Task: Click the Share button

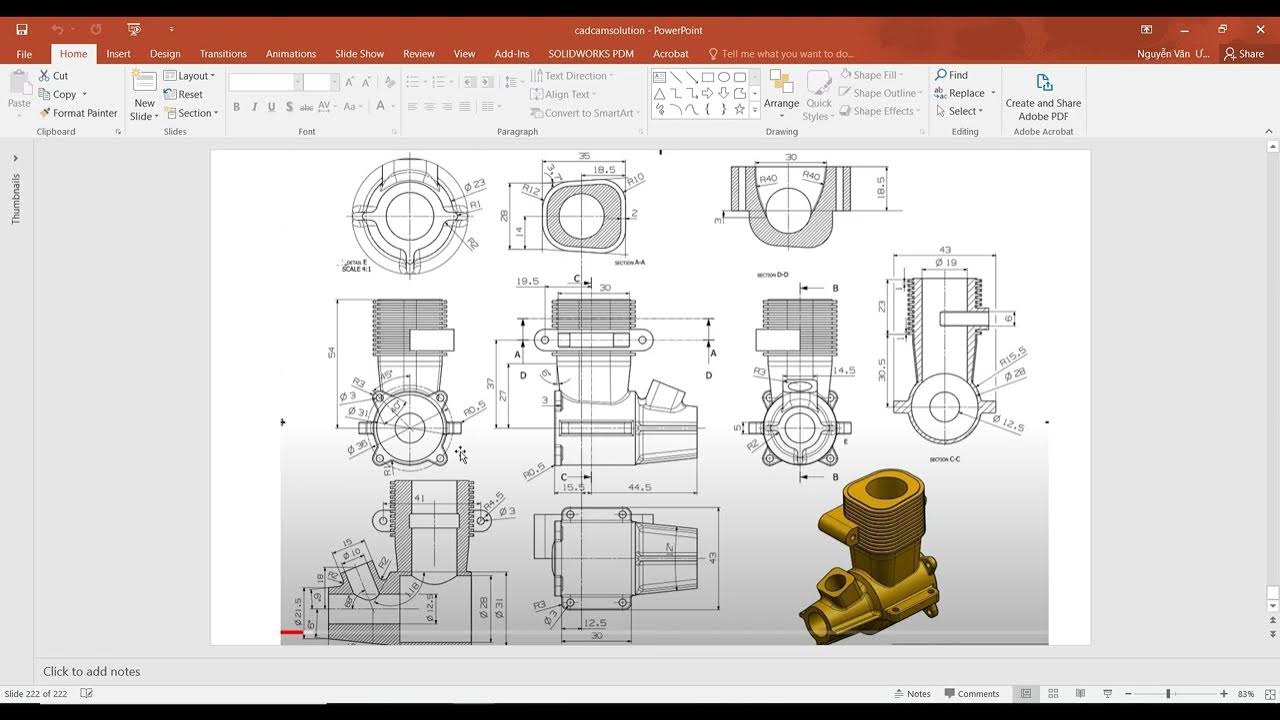Action: pyautogui.click(x=1244, y=54)
